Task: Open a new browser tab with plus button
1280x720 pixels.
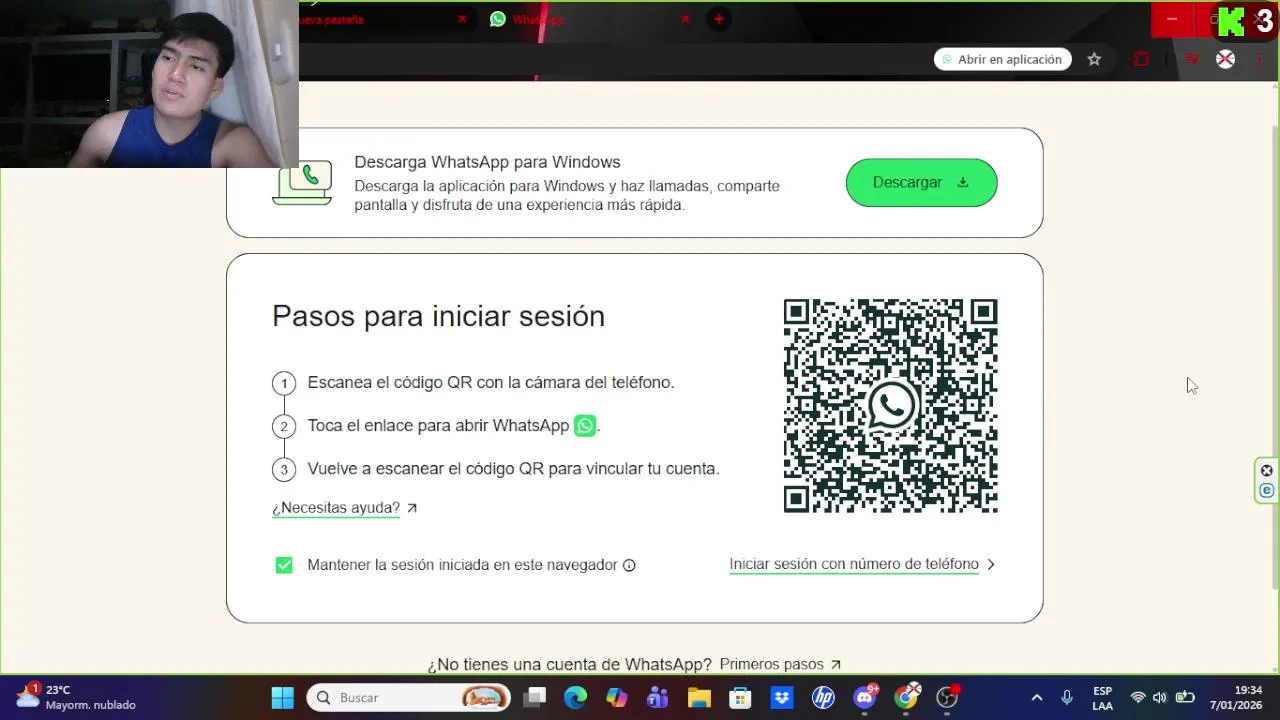Action: coord(718,19)
